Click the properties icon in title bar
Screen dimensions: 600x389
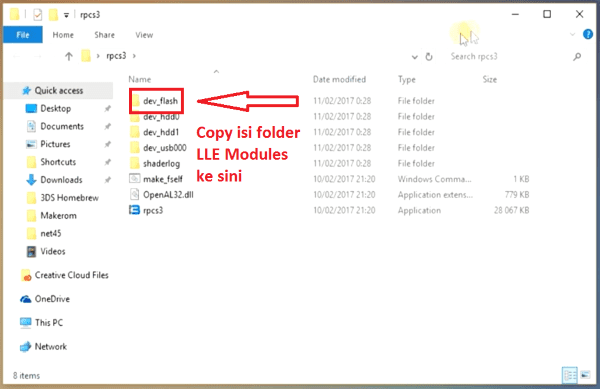click(x=38, y=15)
